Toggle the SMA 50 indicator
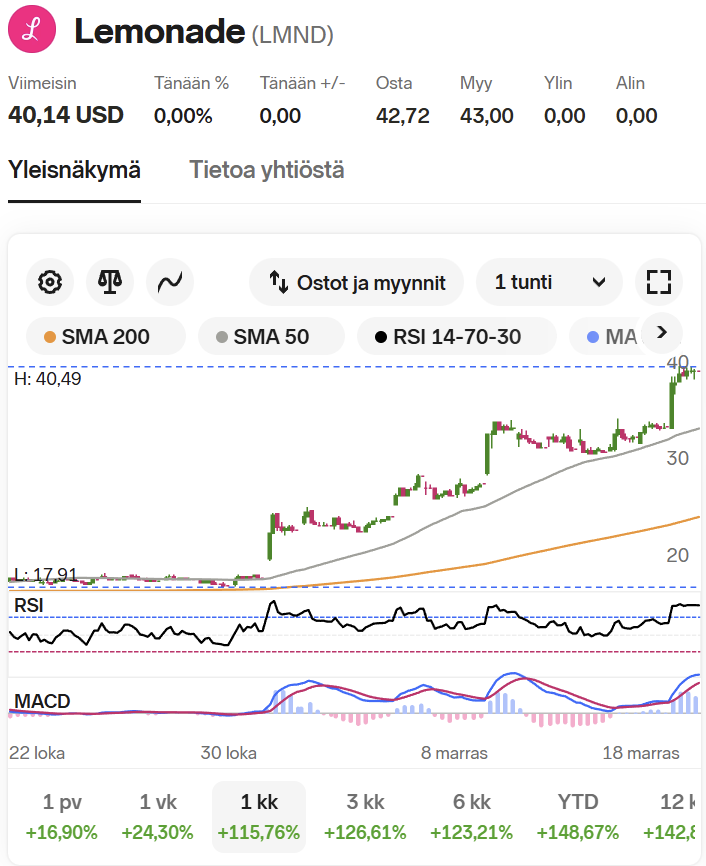Image resolution: width=706 pixels, height=866 pixels. [270, 337]
